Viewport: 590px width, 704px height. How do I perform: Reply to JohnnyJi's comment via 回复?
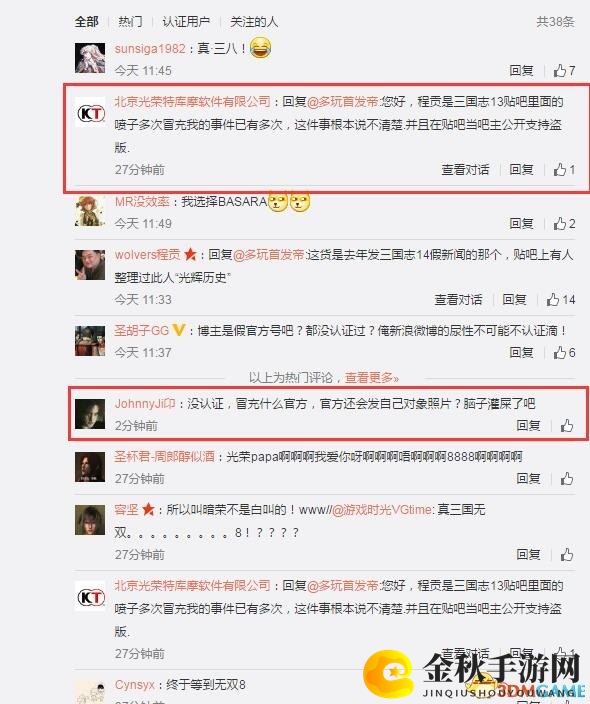coord(528,425)
